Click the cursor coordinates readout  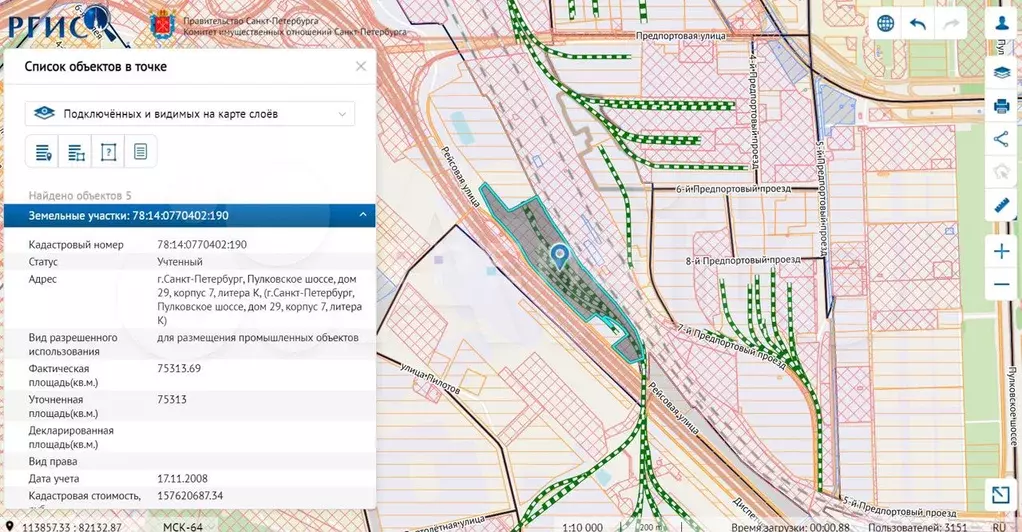point(72,527)
